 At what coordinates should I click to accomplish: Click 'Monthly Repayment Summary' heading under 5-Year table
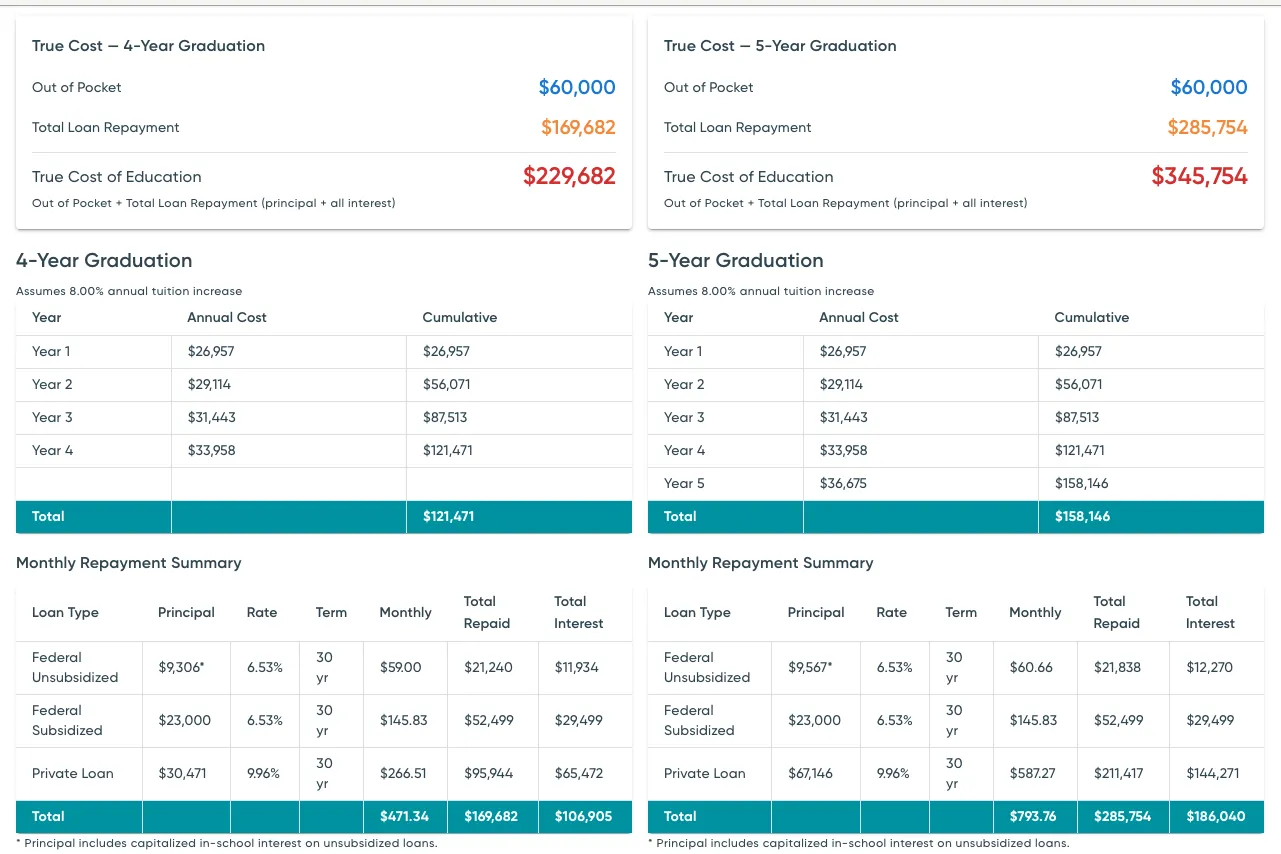point(761,563)
